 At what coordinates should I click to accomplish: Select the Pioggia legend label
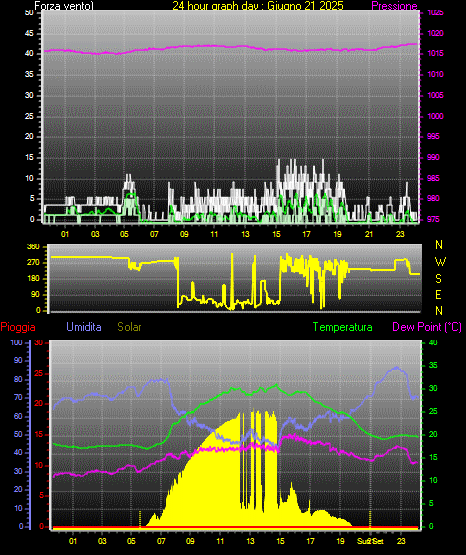click(18, 327)
